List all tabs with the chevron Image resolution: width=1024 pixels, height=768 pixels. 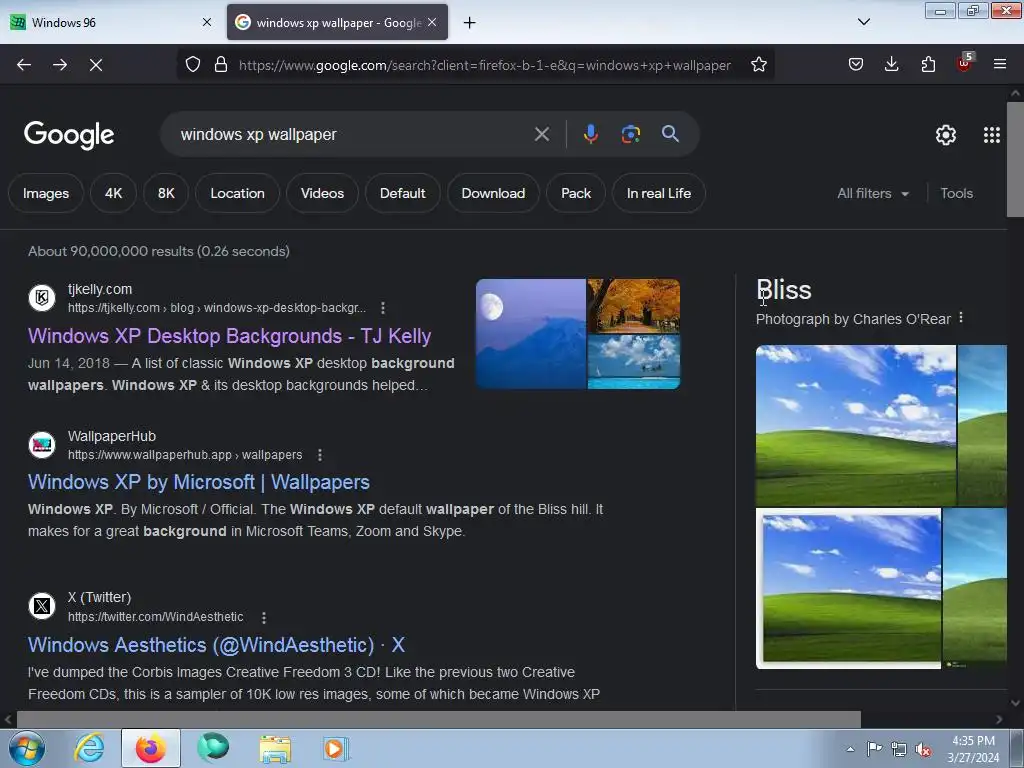(x=863, y=22)
